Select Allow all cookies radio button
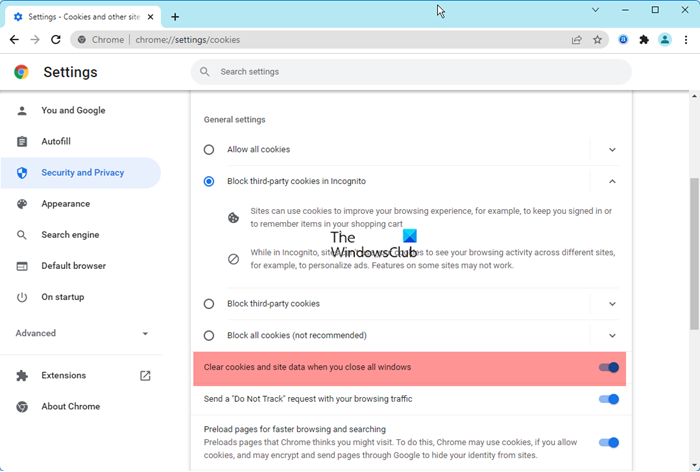700x472 pixels. pos(208,150)
